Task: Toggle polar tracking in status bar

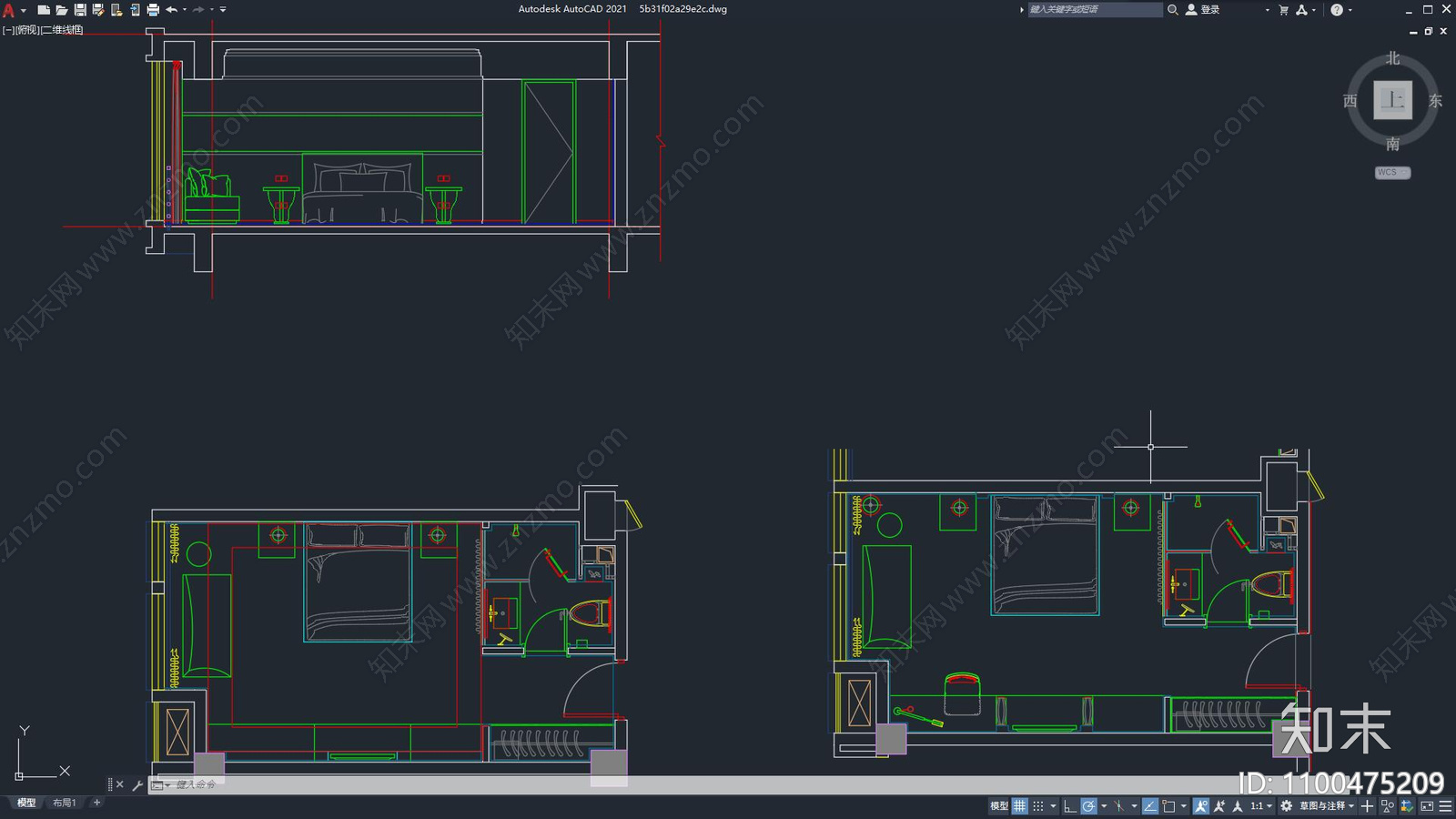Action: [1088, 805]
